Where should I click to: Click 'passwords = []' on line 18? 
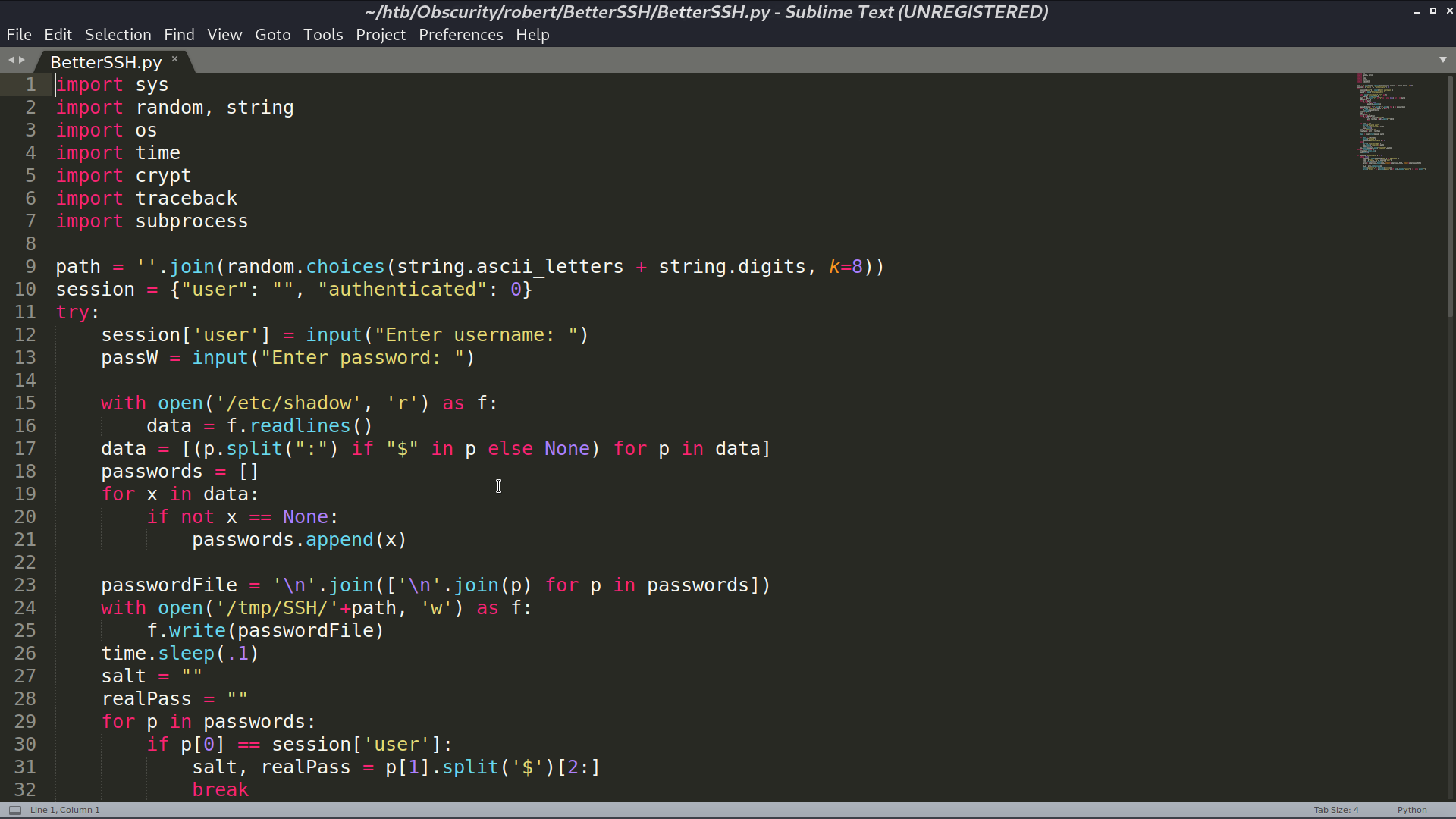pos(180,472)
